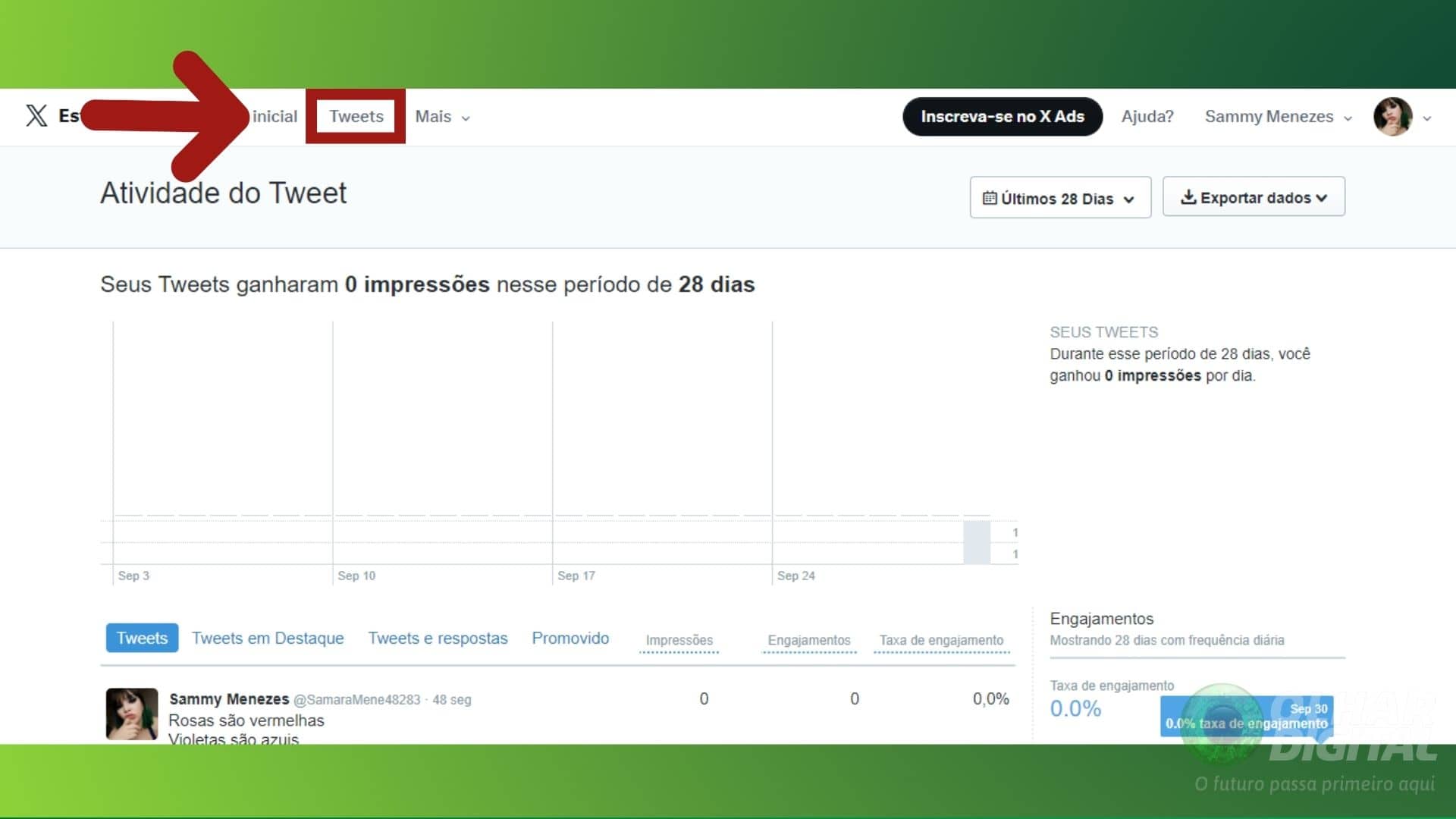Click the Impressões column header
This screenshot has width=1456, height=819.
679,641
